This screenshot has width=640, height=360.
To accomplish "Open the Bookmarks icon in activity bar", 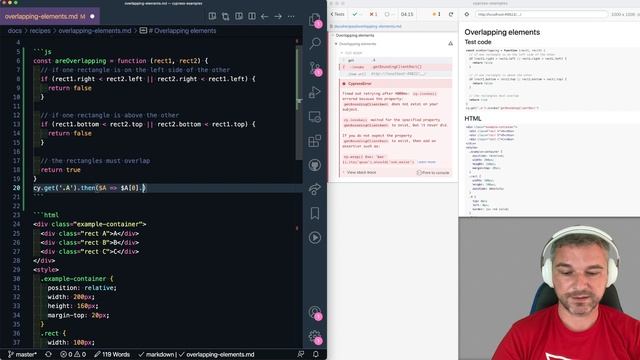I will (315, 213).
